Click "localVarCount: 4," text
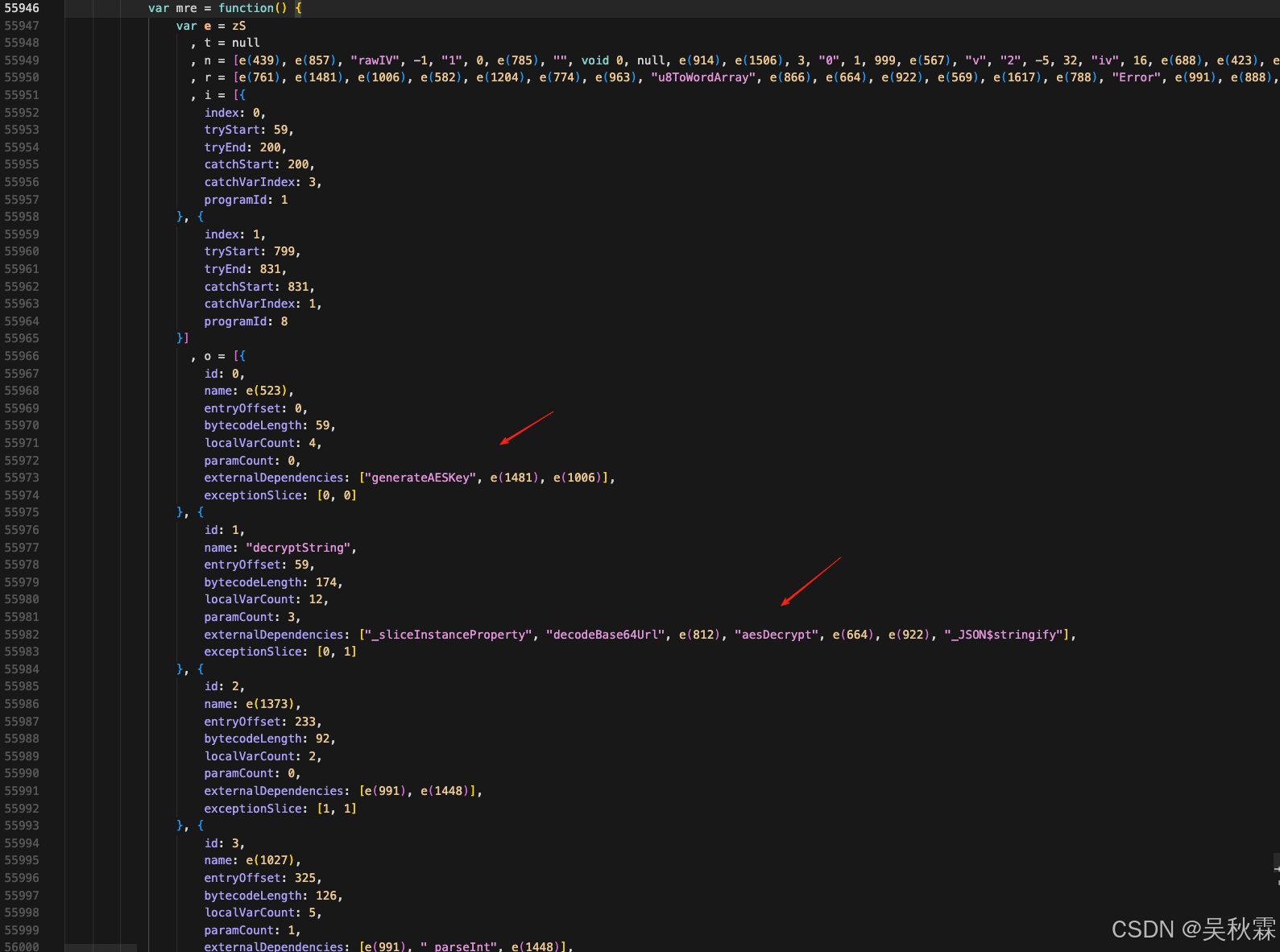 point(263,443)
